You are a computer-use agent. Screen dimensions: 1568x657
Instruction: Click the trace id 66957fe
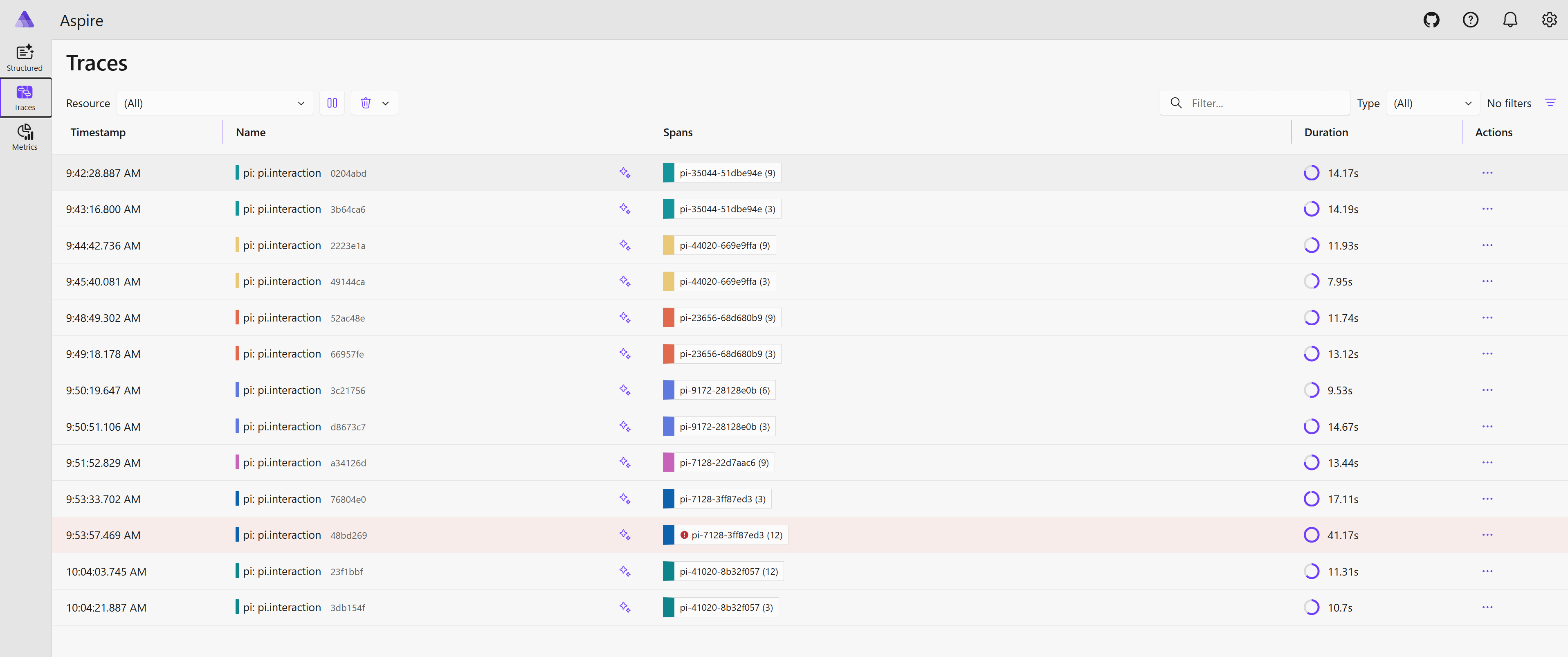point(347,354)
